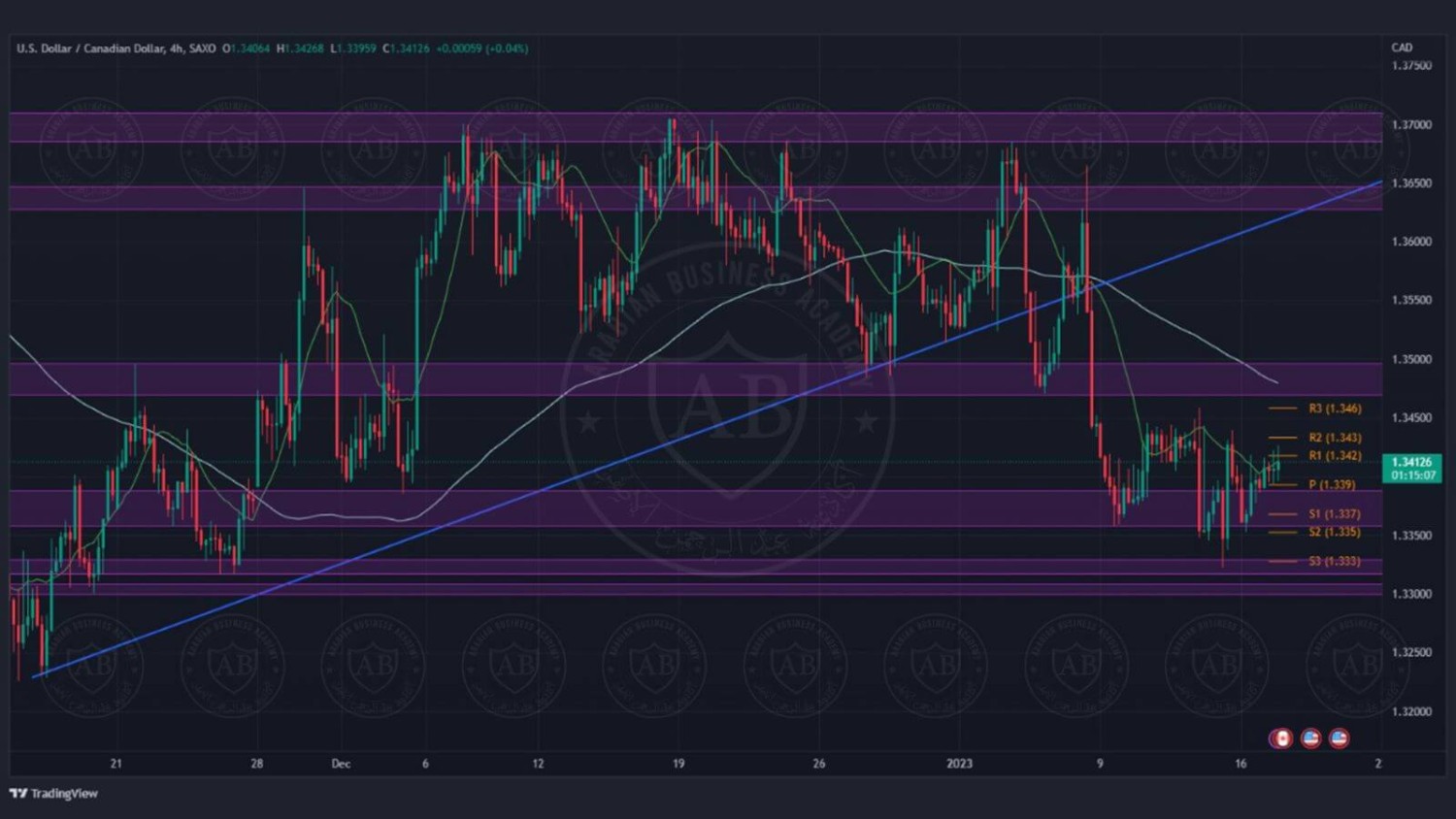Screen dimensions: 1456x819
Task: Click the 26 date label on time axis
Action: (819, 764)
